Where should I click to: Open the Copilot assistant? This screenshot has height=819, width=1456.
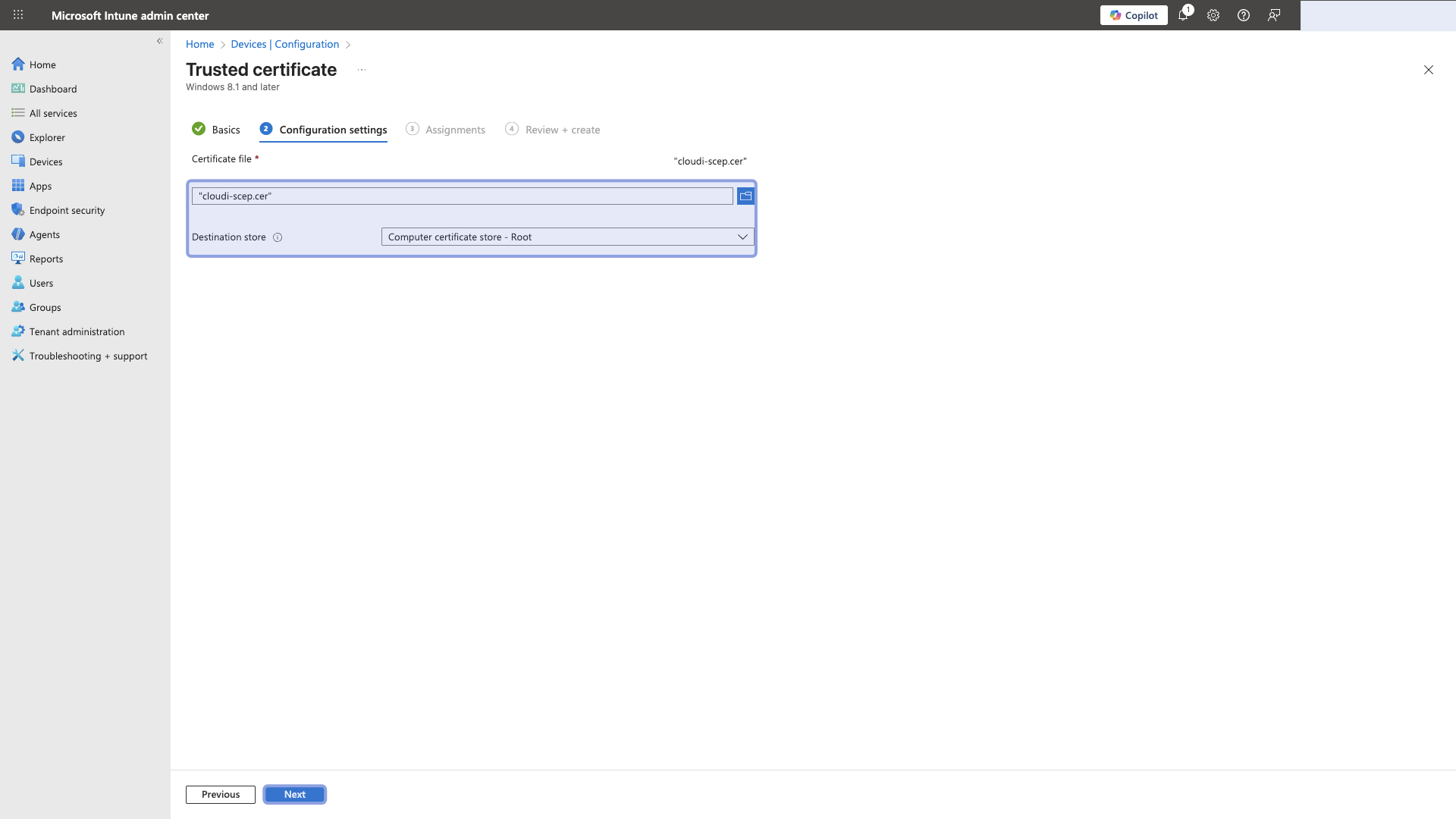click(x=1134, y=15)
